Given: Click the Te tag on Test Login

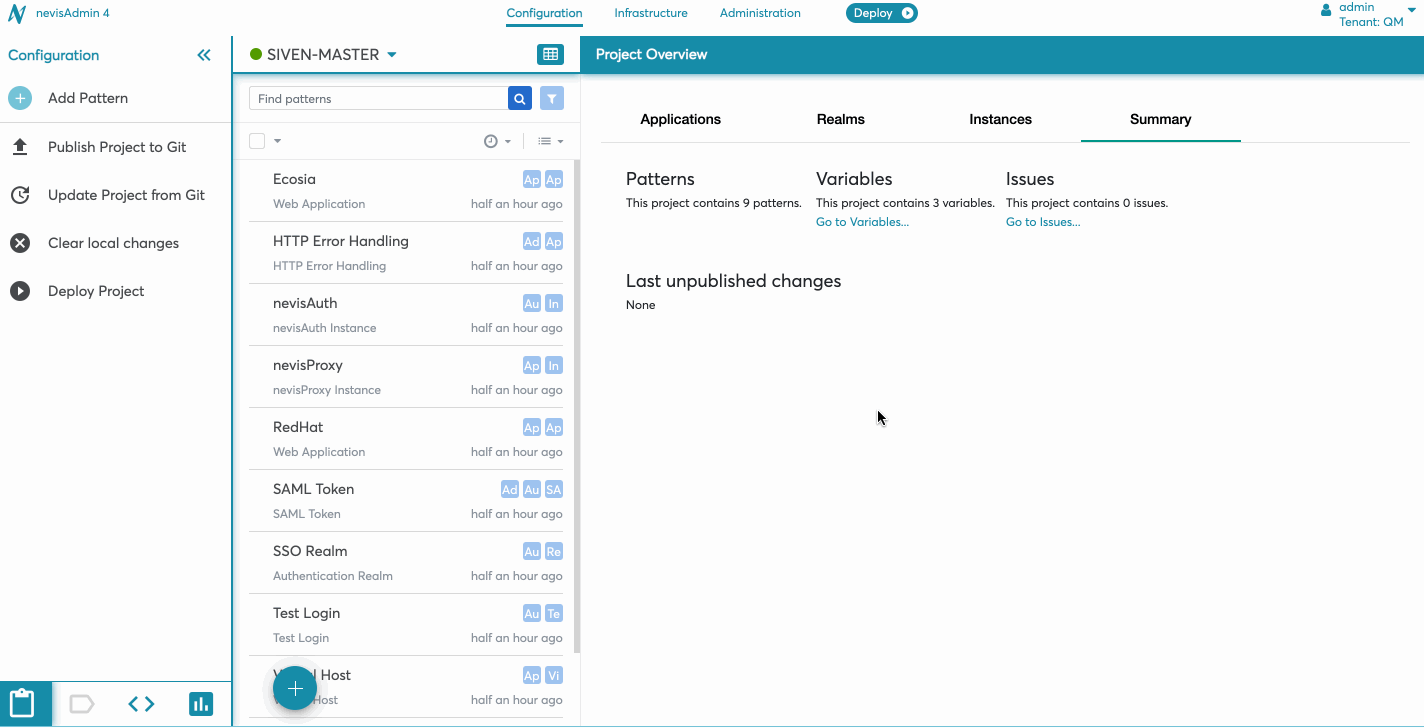Looking at the screenshot, I should click(x=554, y=614).
